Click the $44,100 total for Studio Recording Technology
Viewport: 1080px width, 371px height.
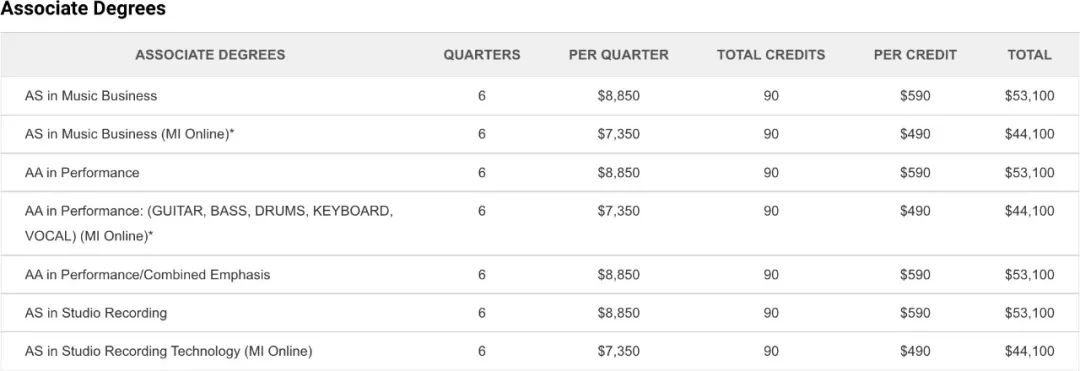click(x=1030, y=352)
